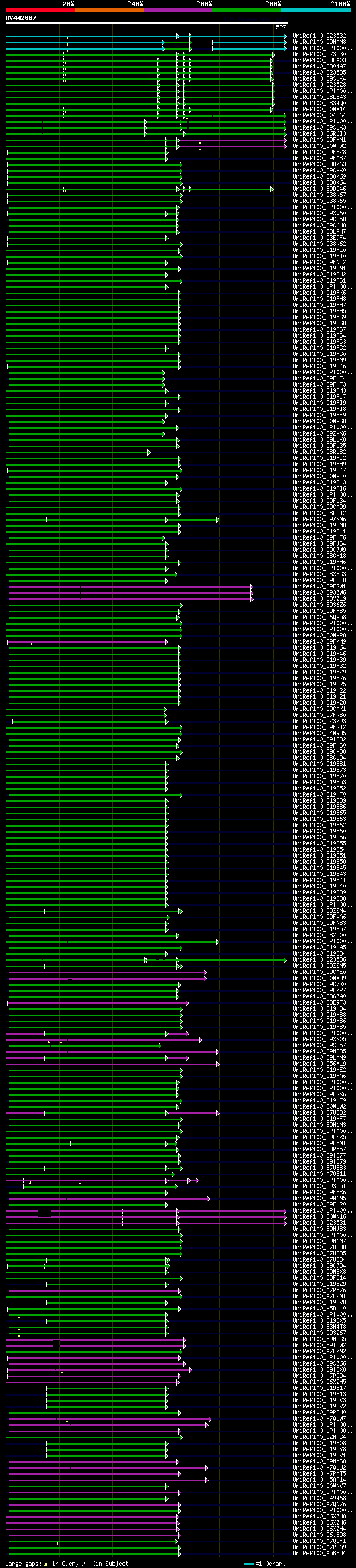
Task: Select hit label UniRef100_Q9FHM1
Action: pos(319,140)
